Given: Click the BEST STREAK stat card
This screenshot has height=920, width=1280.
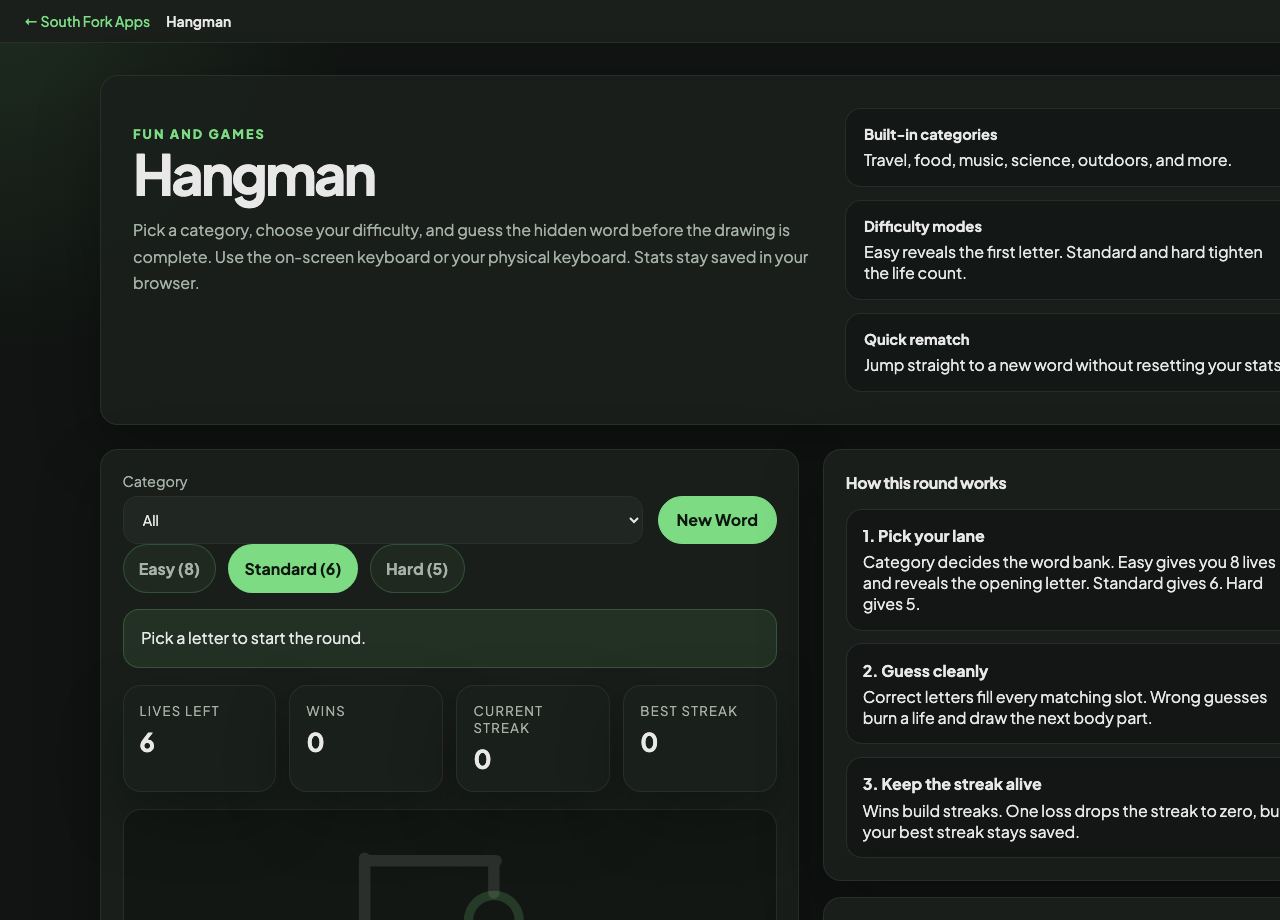Looking at the screenshot, I should (x=700, y=738).
